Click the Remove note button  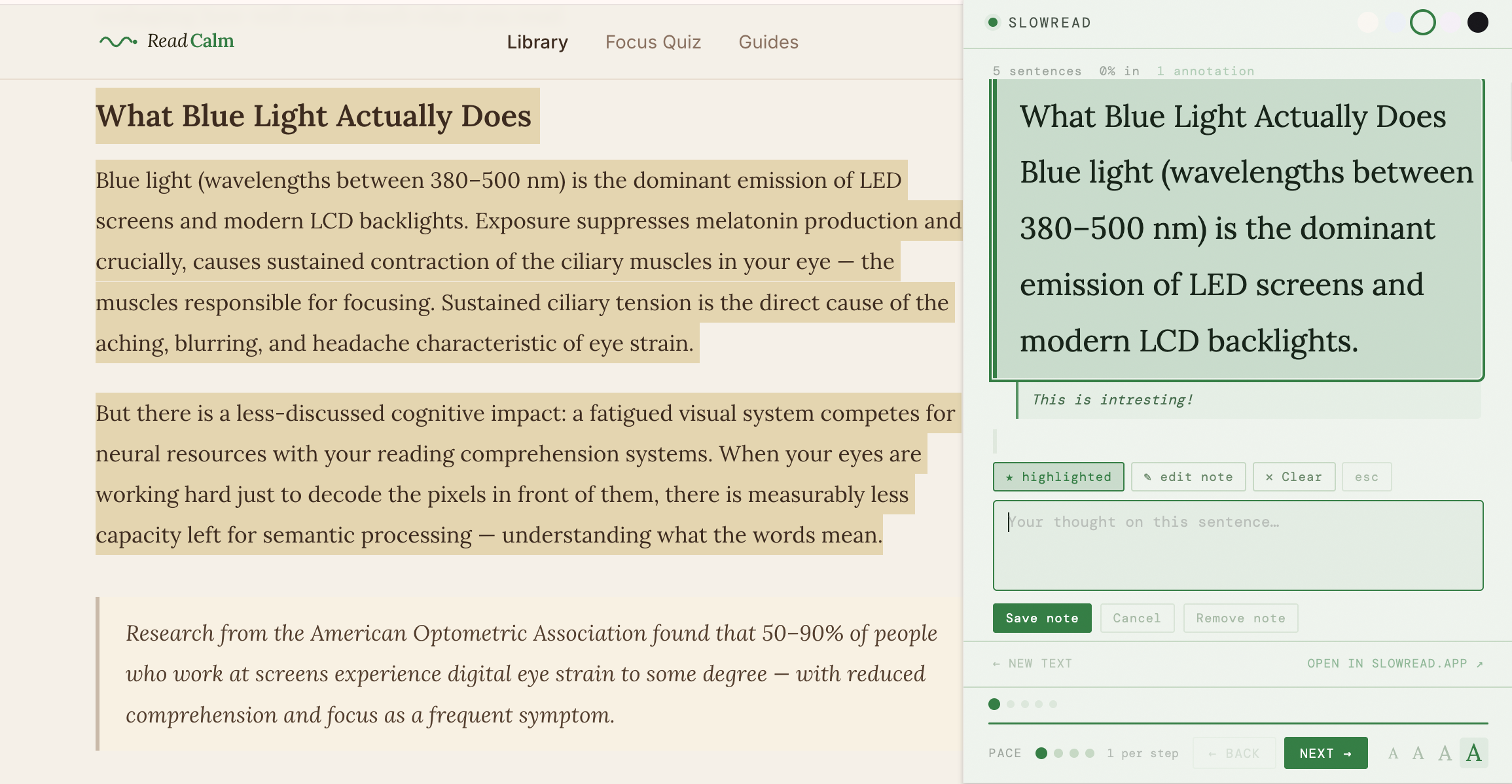click(x=1240, y=618)
